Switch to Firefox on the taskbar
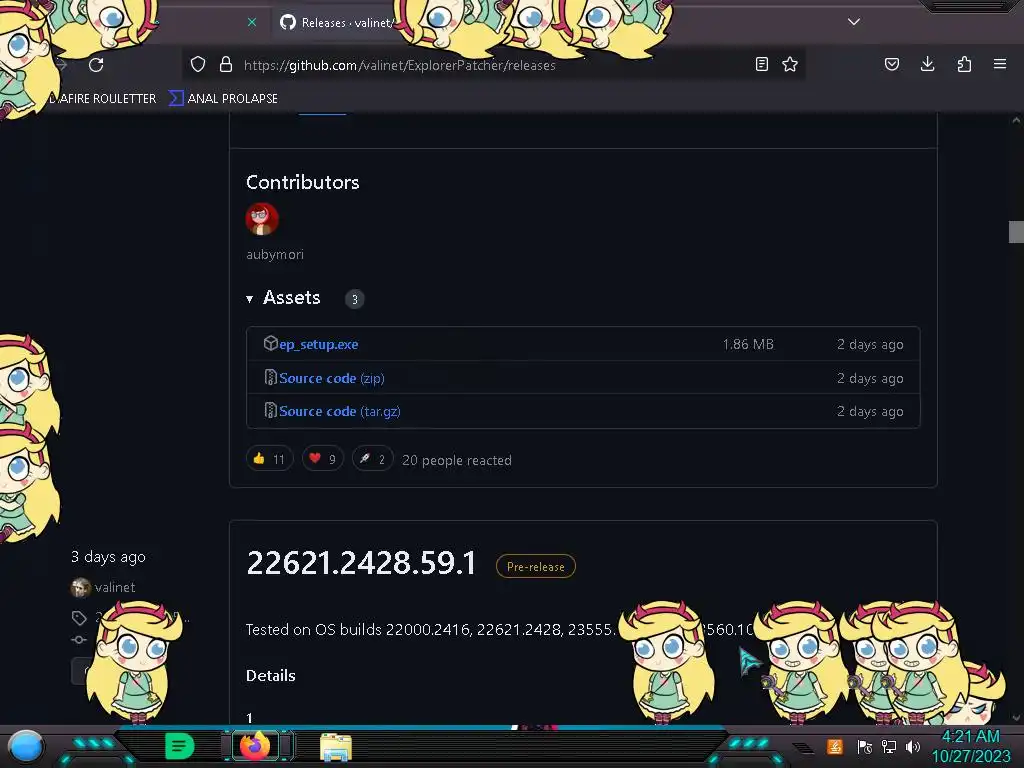Screen dimensions: 1024x768 [255, 746]
